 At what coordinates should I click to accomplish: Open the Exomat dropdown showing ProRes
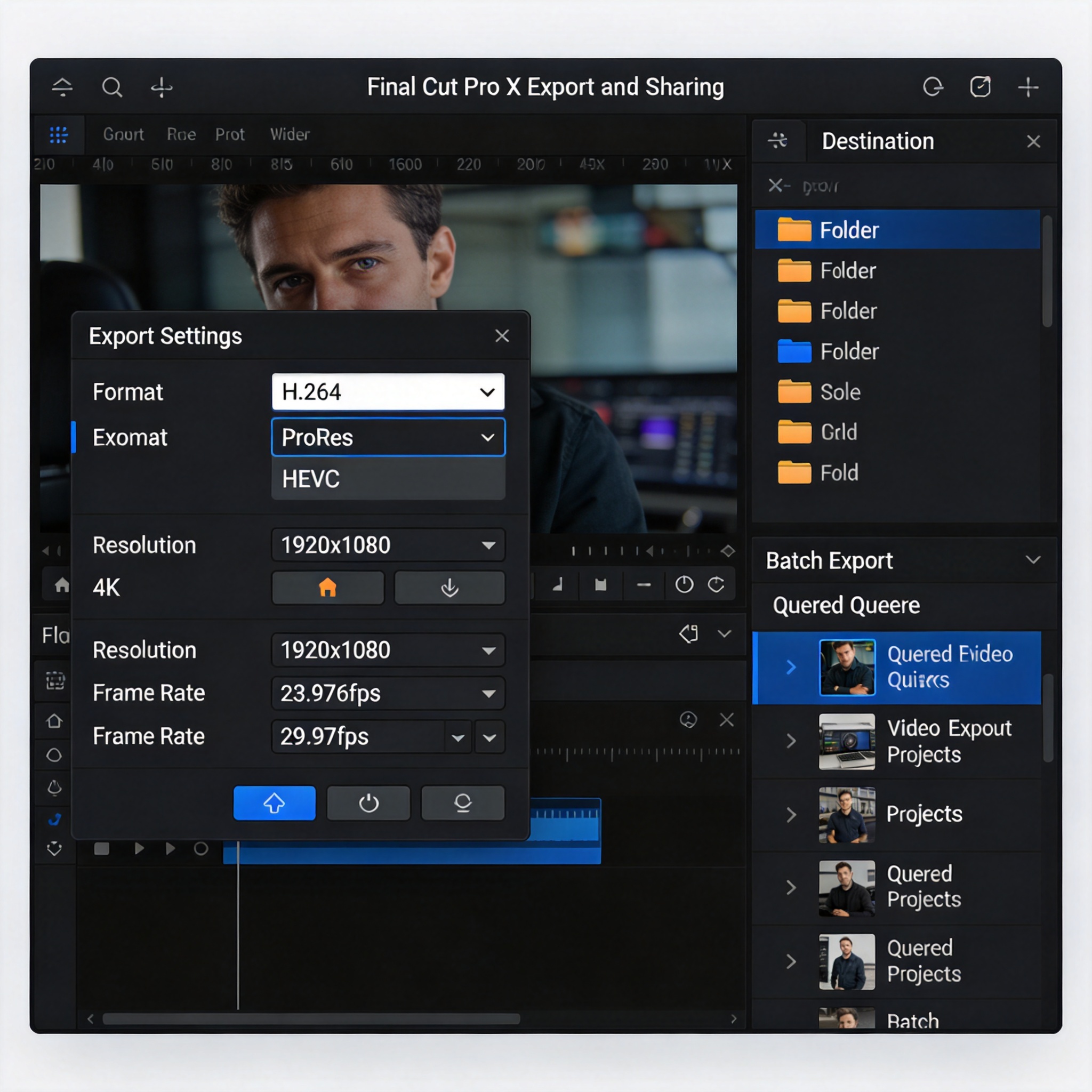(x=388, y=437)
